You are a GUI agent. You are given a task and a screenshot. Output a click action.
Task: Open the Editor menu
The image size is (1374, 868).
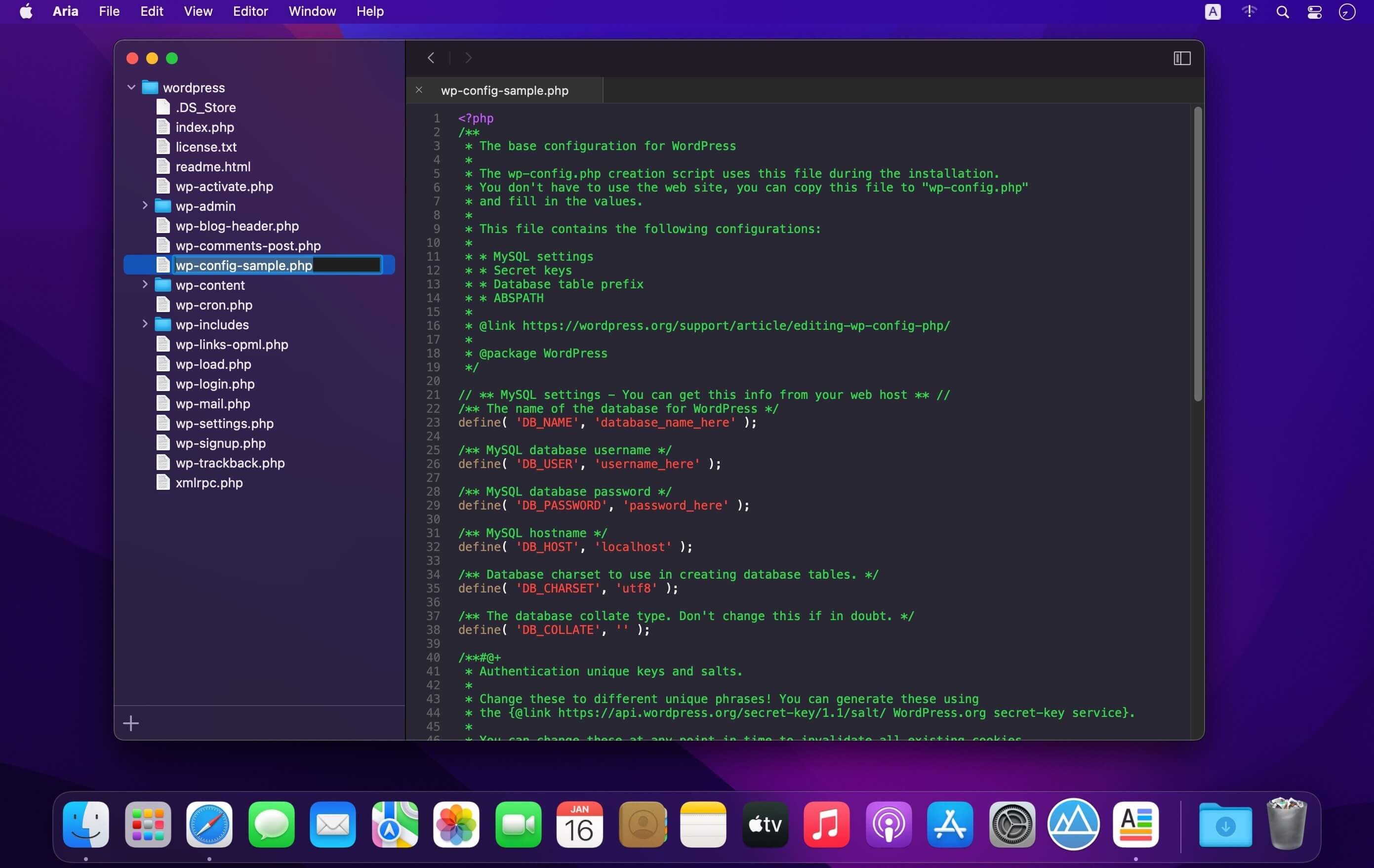[x=250, y=11]
